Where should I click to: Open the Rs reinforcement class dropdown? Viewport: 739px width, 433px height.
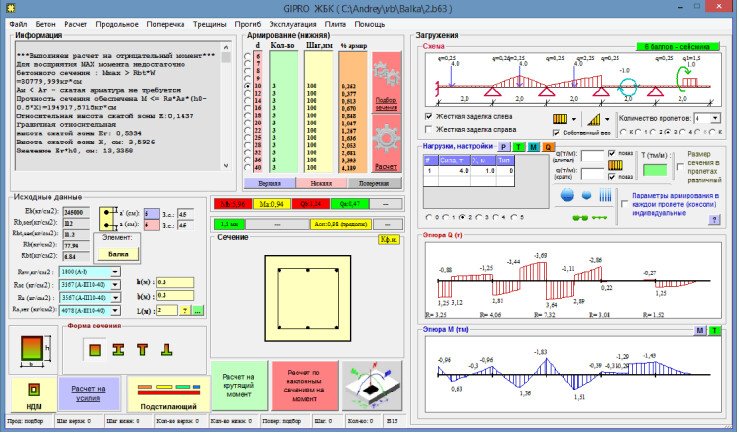(x=115, y=298)
